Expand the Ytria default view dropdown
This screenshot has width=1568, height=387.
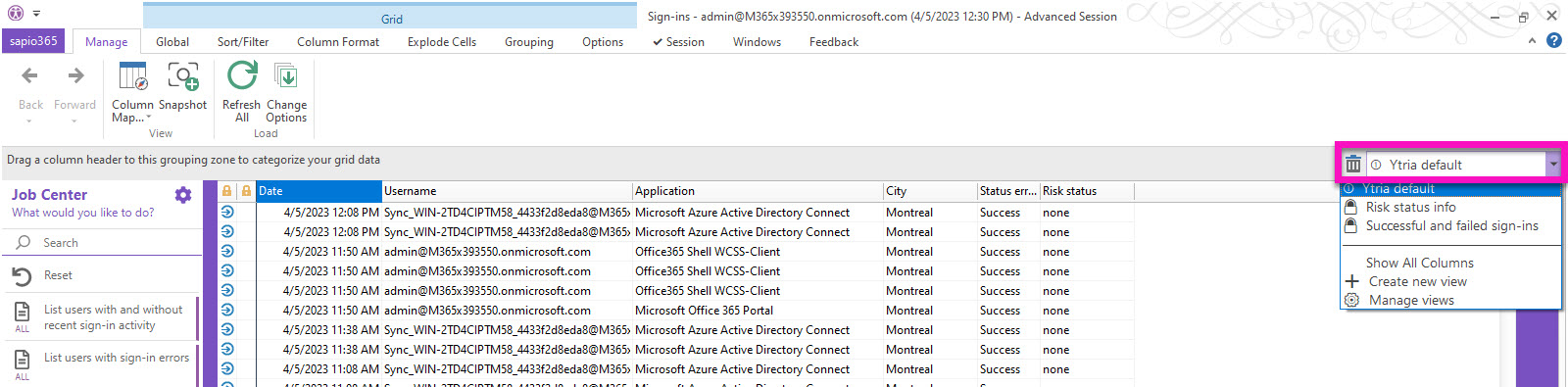(x=1553, y=165)
